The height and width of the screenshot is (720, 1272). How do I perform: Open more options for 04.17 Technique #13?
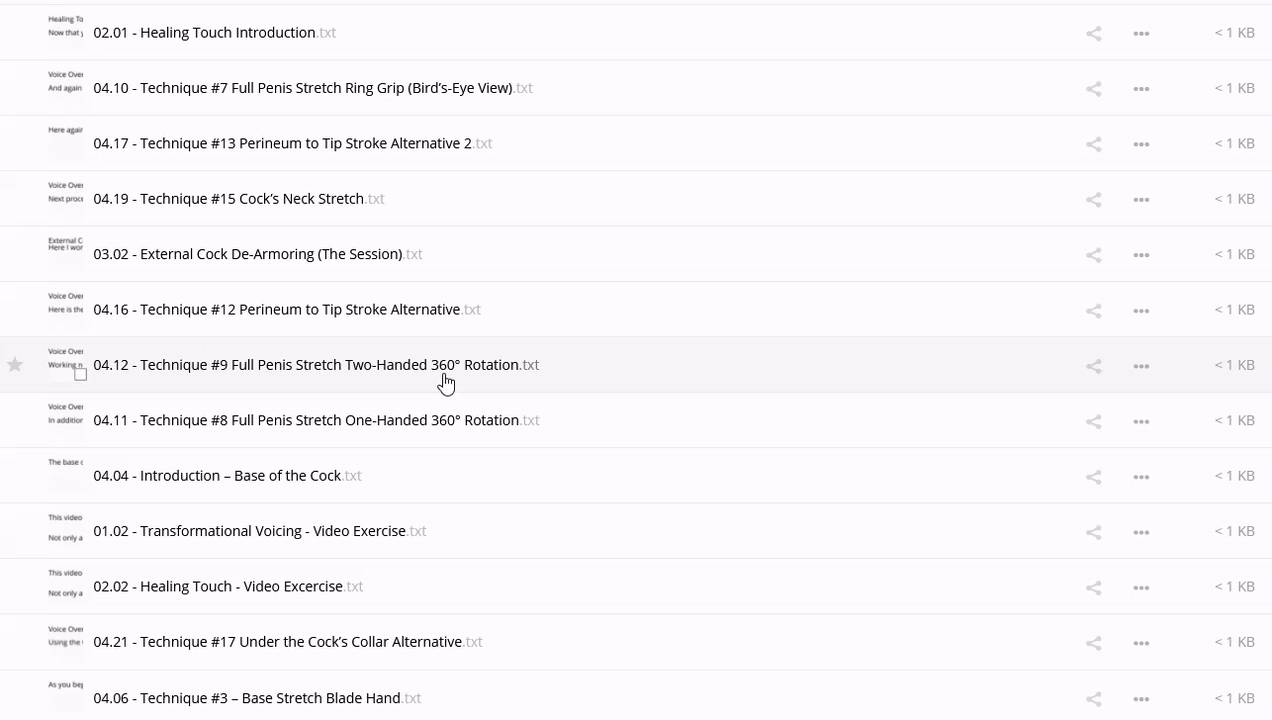(1141, 144)
